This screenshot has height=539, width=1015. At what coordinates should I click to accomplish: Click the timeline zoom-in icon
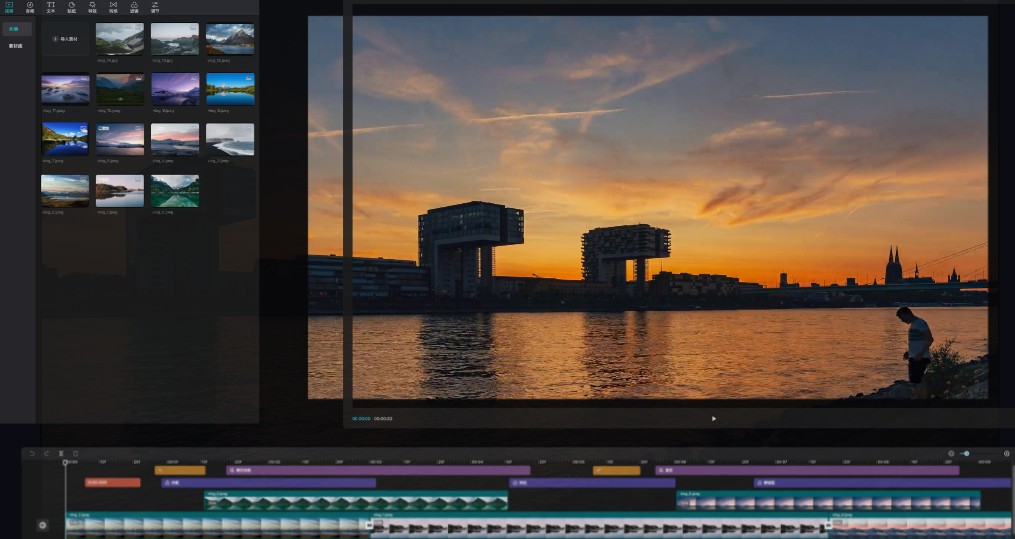(x=1006, y=454)
